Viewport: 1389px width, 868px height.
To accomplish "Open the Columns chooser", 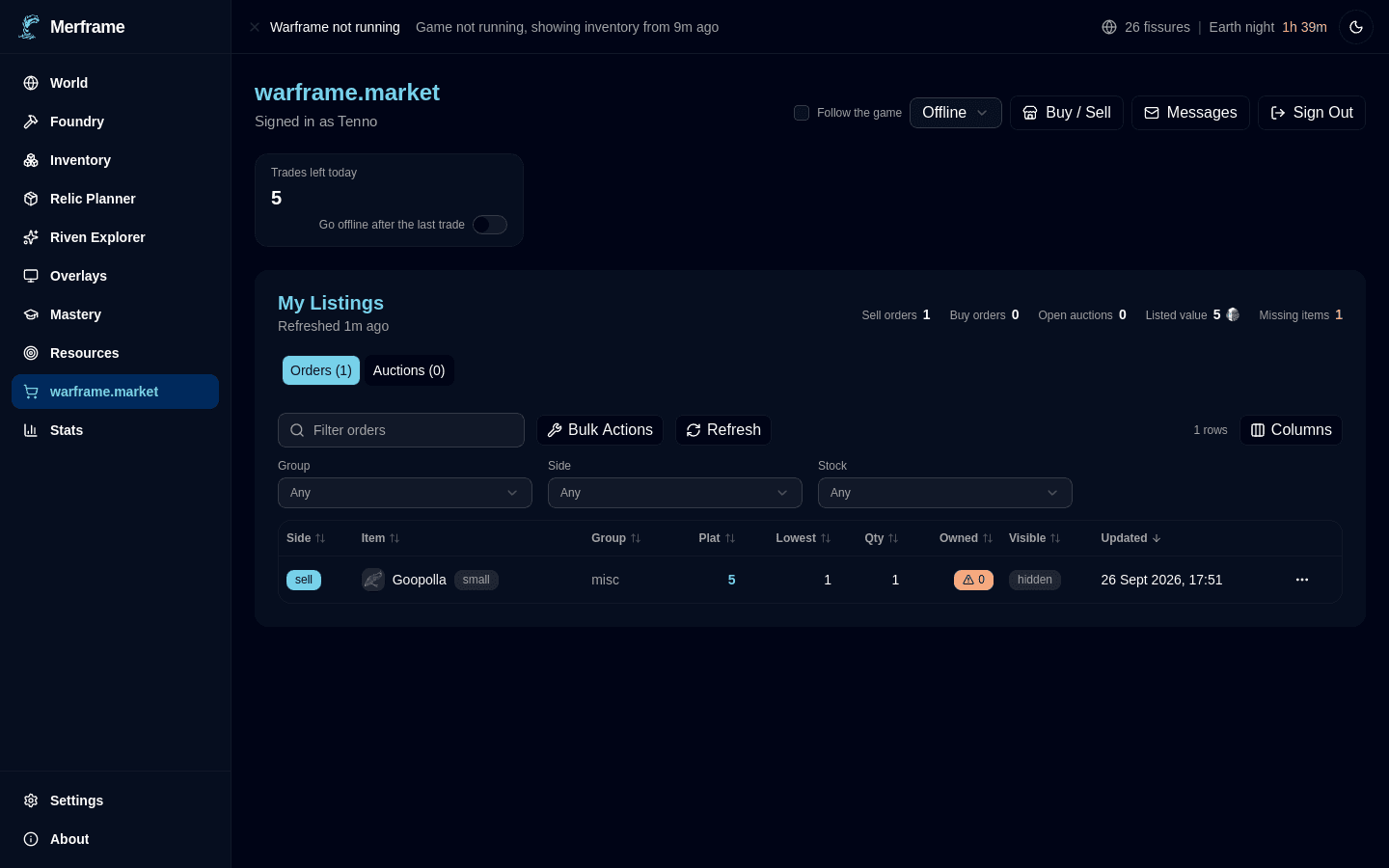I will pyautogui.click(x=1291, y=430).
